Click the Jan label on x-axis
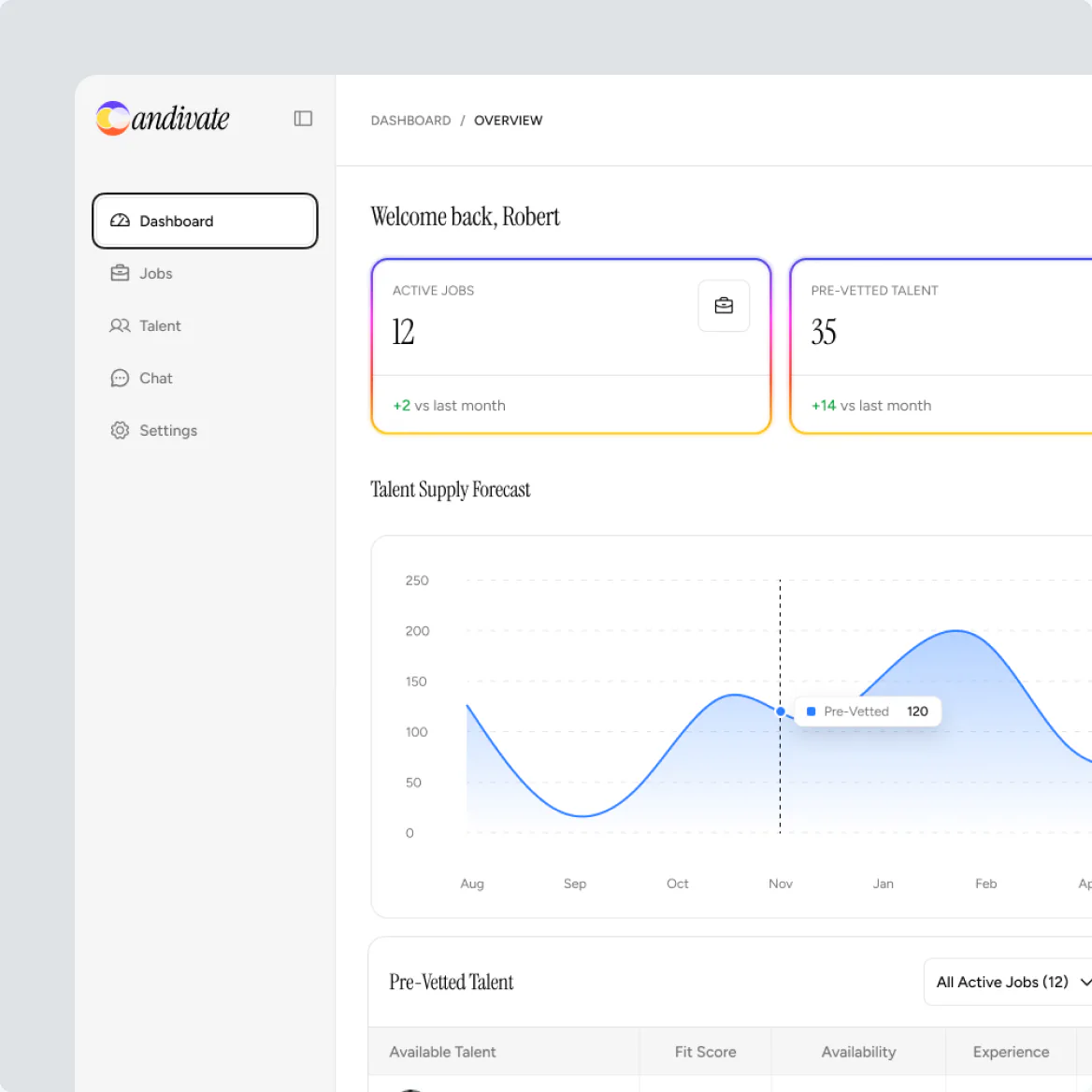 (884, 884)
